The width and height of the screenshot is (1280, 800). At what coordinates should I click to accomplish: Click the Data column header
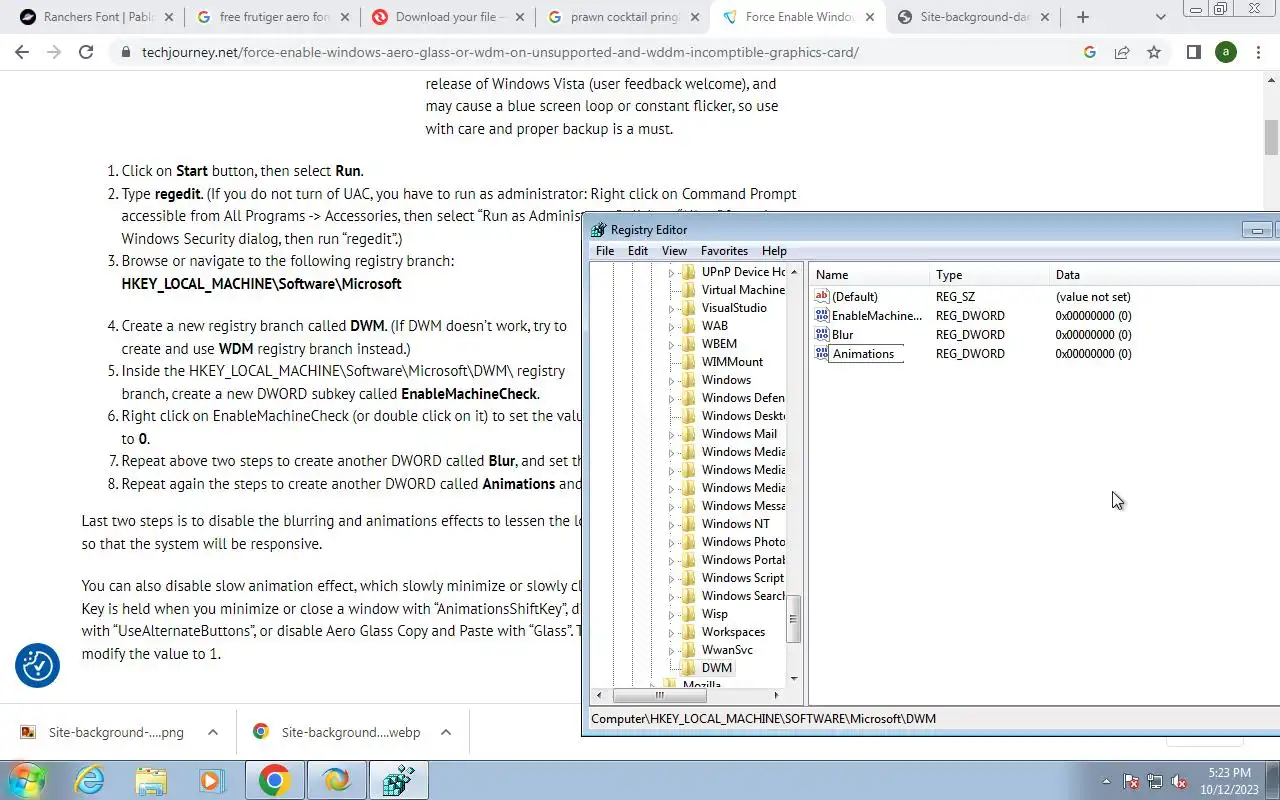[x=1165, y=275]
